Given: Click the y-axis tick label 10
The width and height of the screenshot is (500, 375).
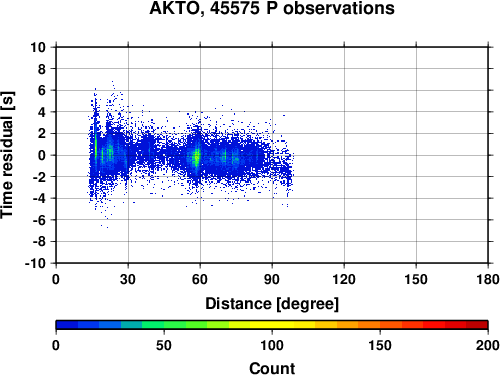Looking at the screenshot, I should 38,47.
